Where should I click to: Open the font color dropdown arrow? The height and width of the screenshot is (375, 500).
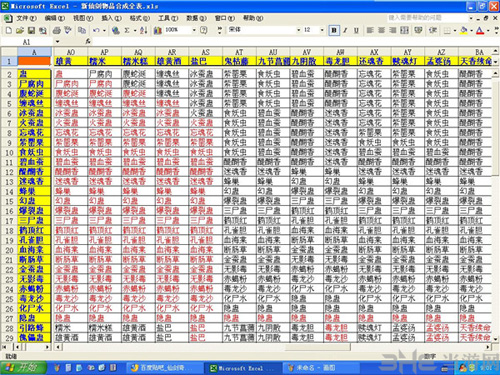(x=488, y=31)
